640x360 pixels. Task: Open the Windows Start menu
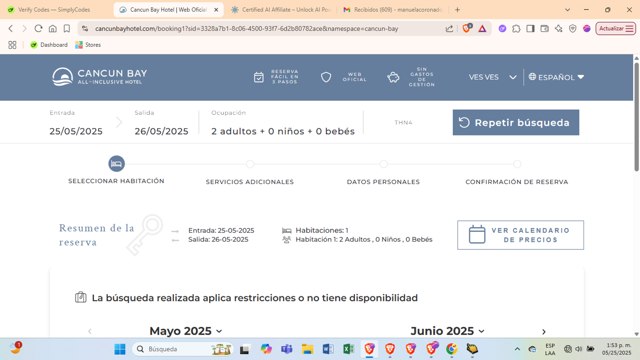(x=120, y=349)
